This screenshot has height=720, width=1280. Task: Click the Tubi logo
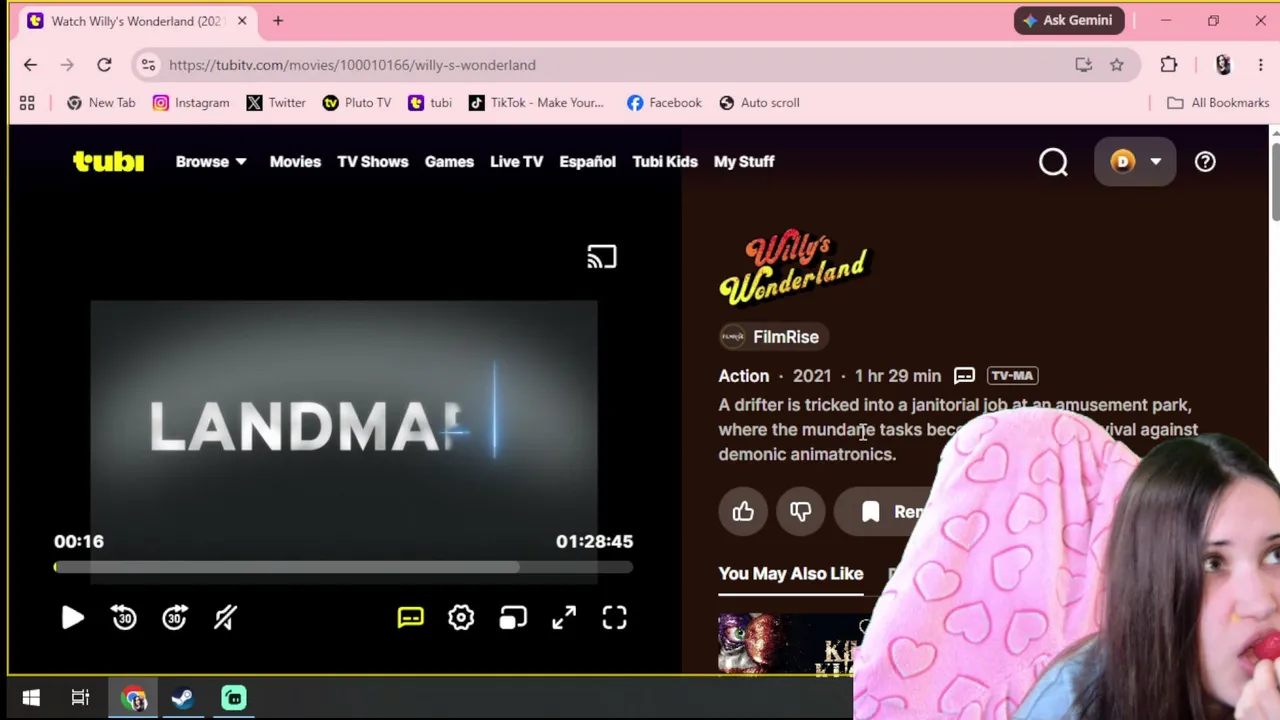[x=108, y=161]
